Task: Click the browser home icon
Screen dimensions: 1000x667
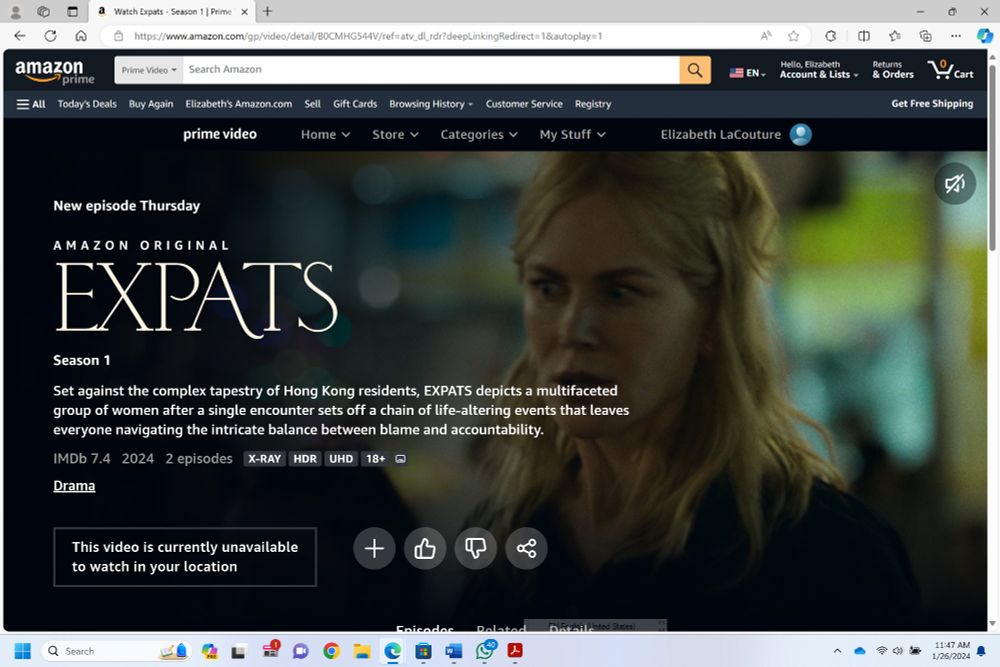Action: pos(81,36)
